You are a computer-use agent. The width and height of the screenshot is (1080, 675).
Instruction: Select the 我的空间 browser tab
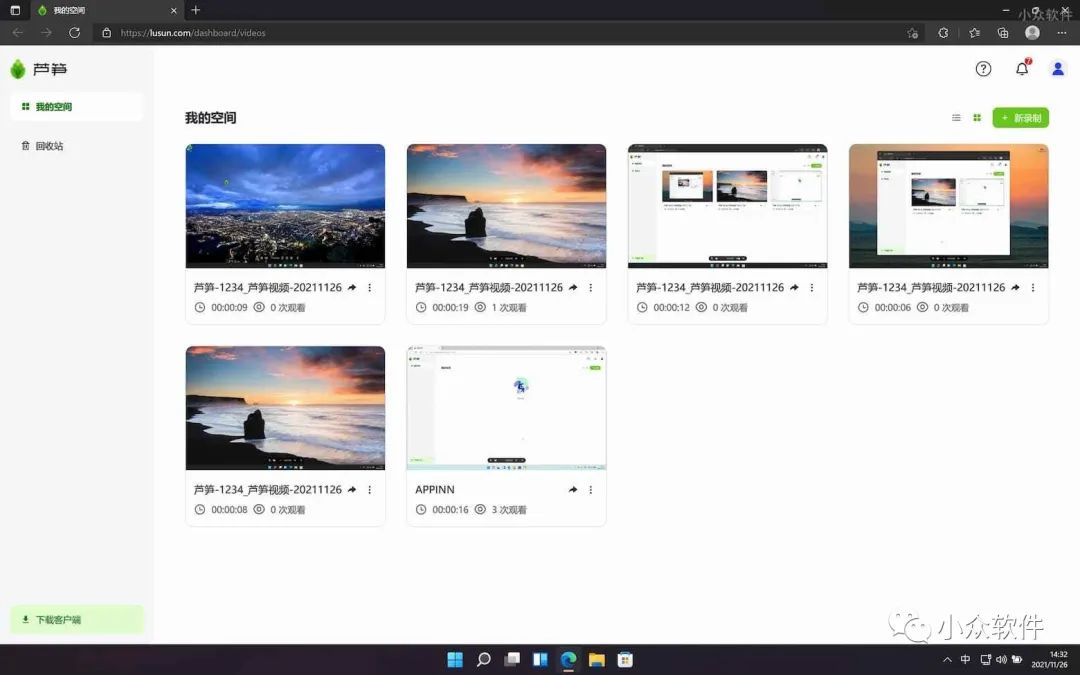(x=106, y=10)
